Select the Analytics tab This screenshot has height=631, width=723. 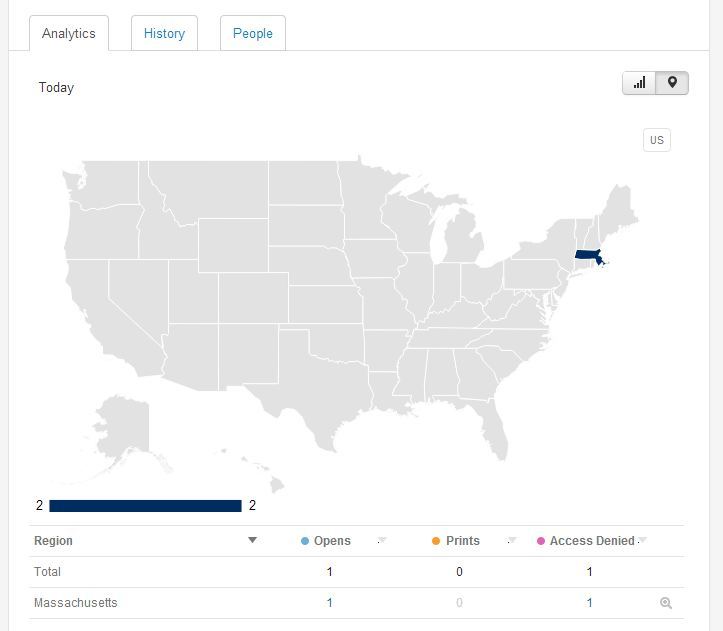69,33
